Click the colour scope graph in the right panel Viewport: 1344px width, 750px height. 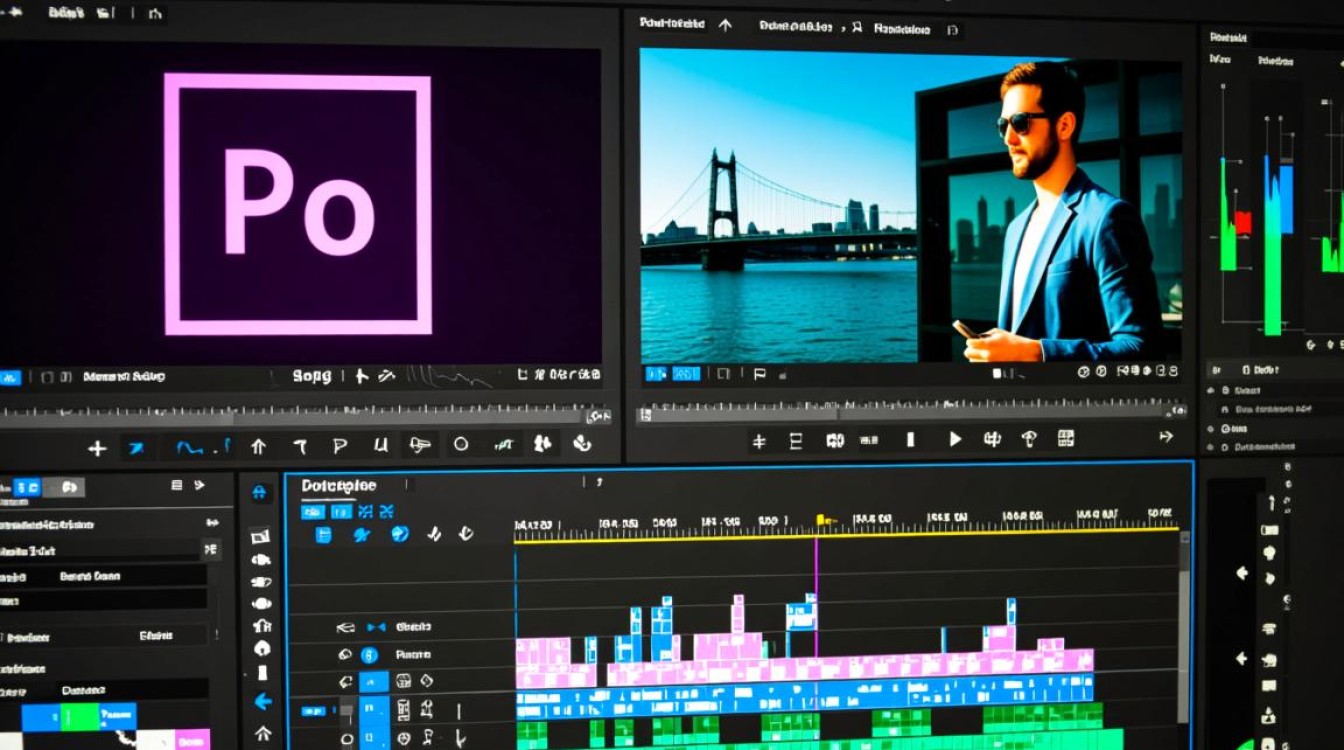tap(1276, 210)
